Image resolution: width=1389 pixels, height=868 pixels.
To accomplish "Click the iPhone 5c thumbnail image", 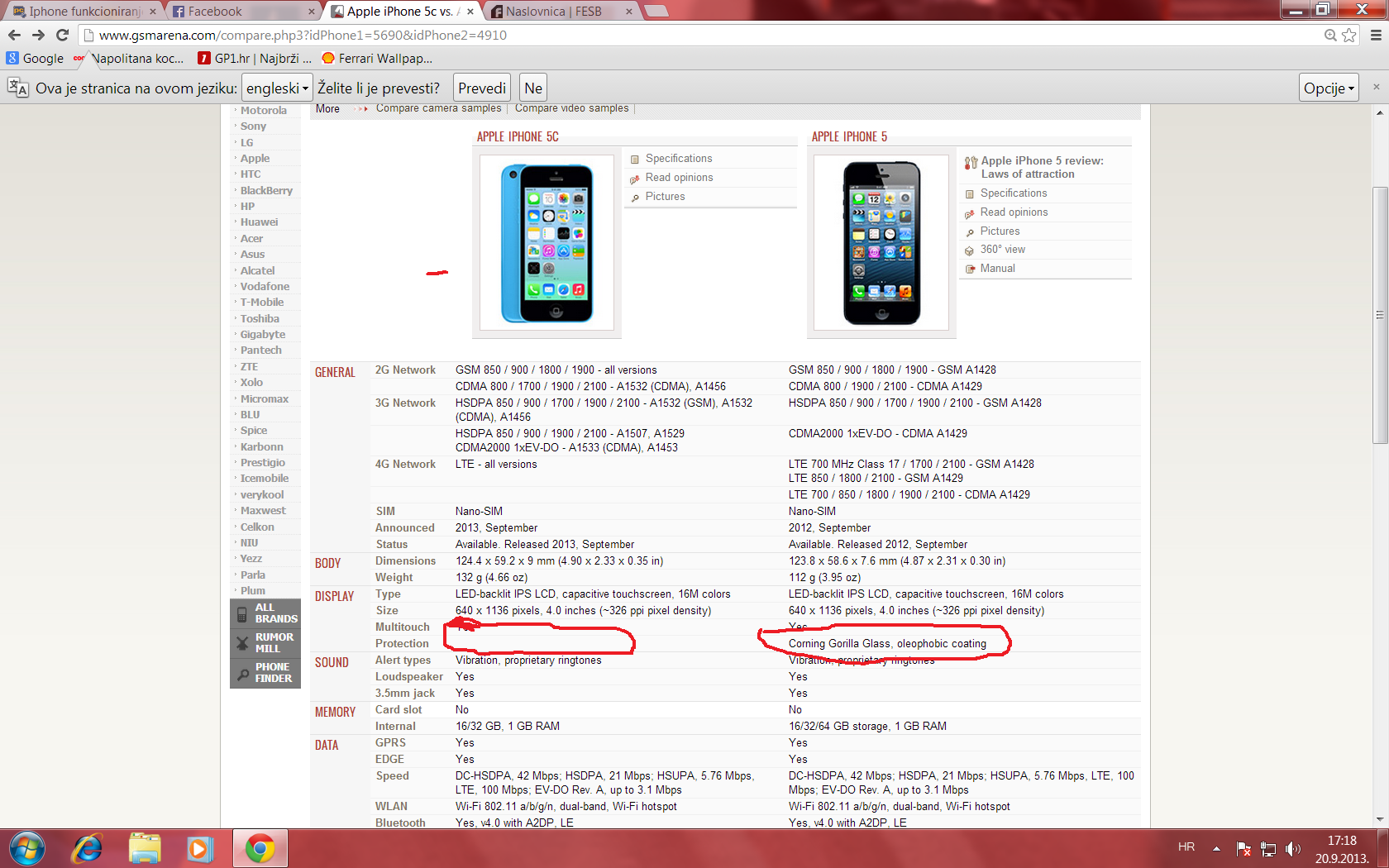I will coord(547,242).
